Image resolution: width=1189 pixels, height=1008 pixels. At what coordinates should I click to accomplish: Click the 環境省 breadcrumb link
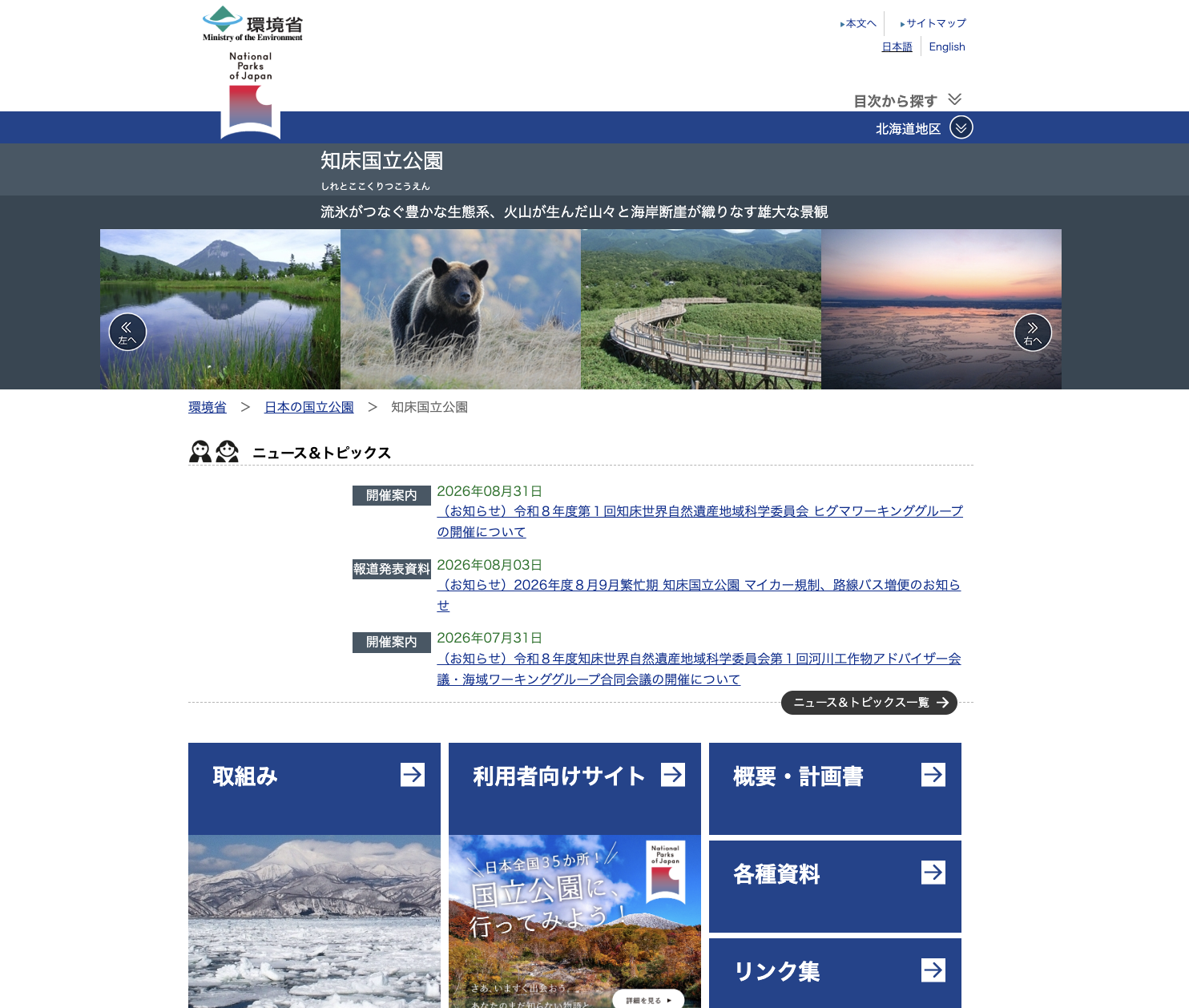point(207,407)
